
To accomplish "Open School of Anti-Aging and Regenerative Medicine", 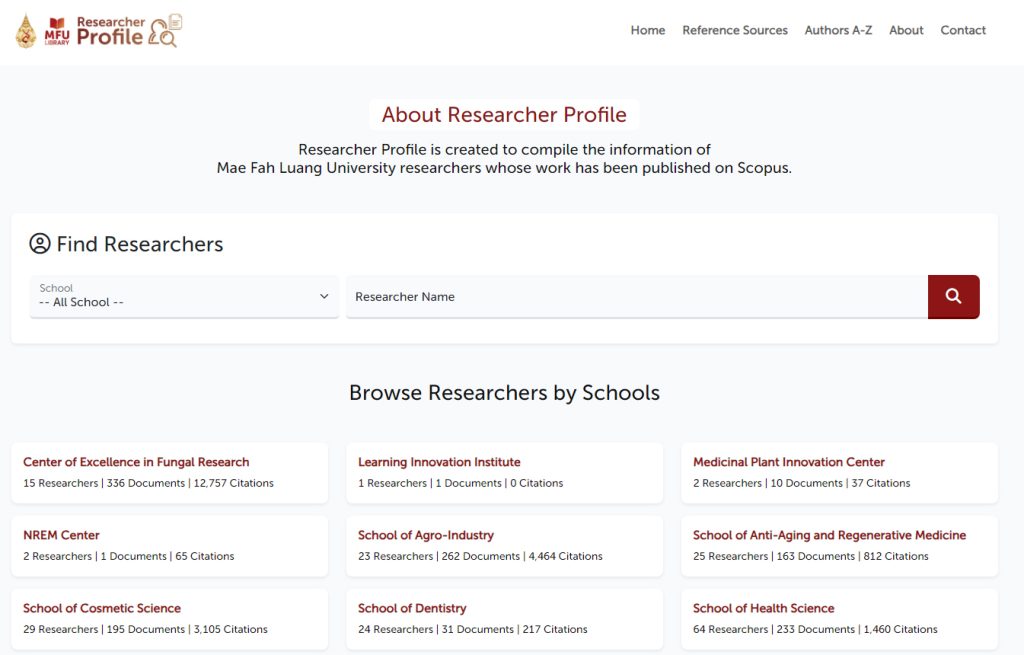I will (829, 535).
